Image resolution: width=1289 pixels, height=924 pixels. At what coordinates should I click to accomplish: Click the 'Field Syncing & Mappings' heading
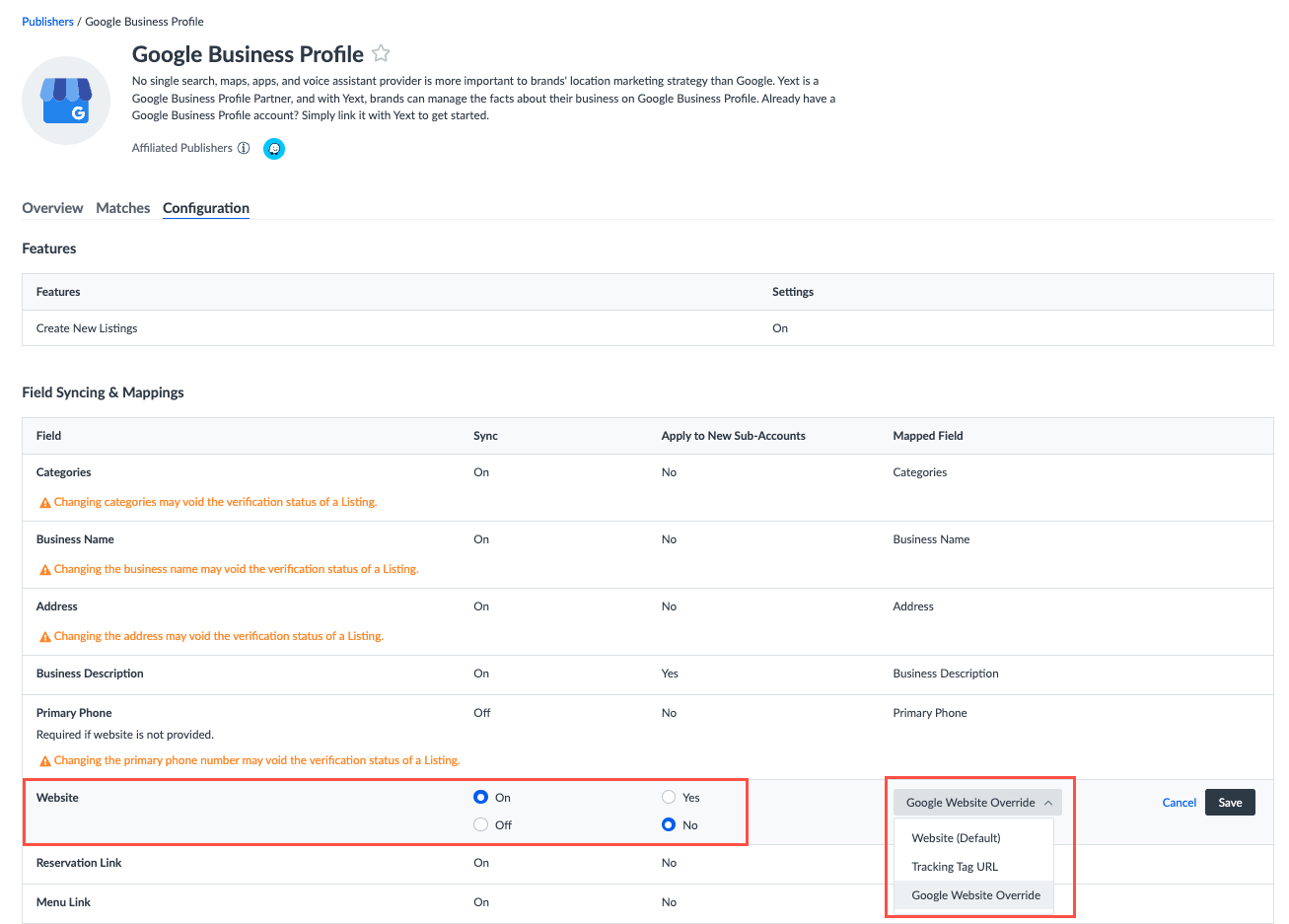(103, 392)
